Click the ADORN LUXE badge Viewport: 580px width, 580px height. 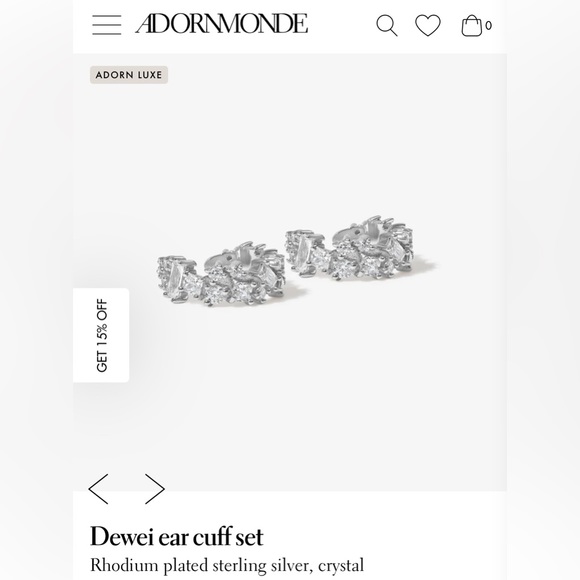pyautogui.click(x=129, y=75)
